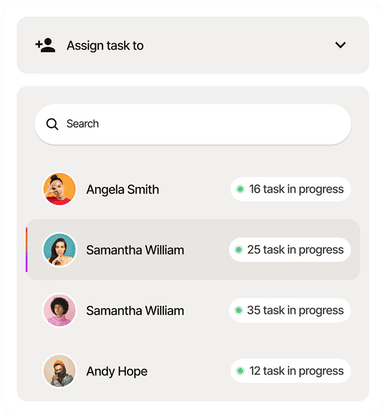
Task: Focus the Search input field
Action: click(193, 124)
